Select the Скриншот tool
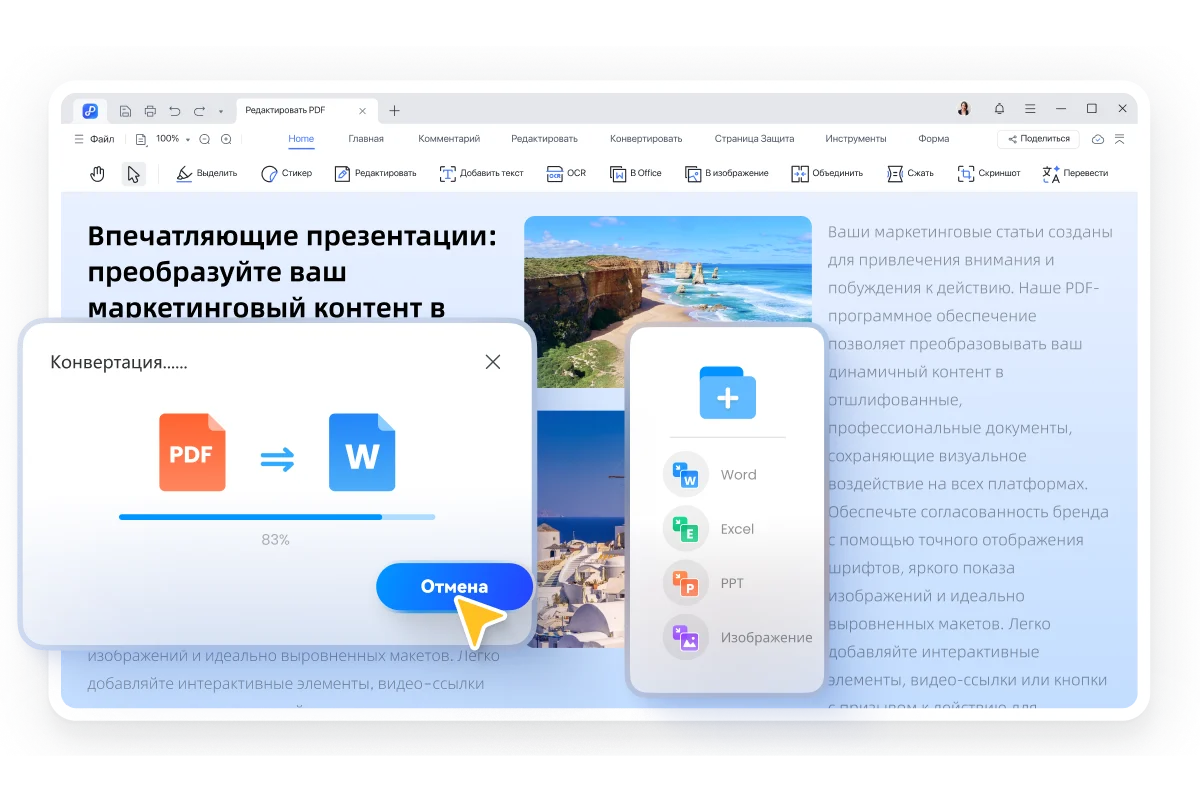This screenshot has width=1200, height=800. coord(983,172)
